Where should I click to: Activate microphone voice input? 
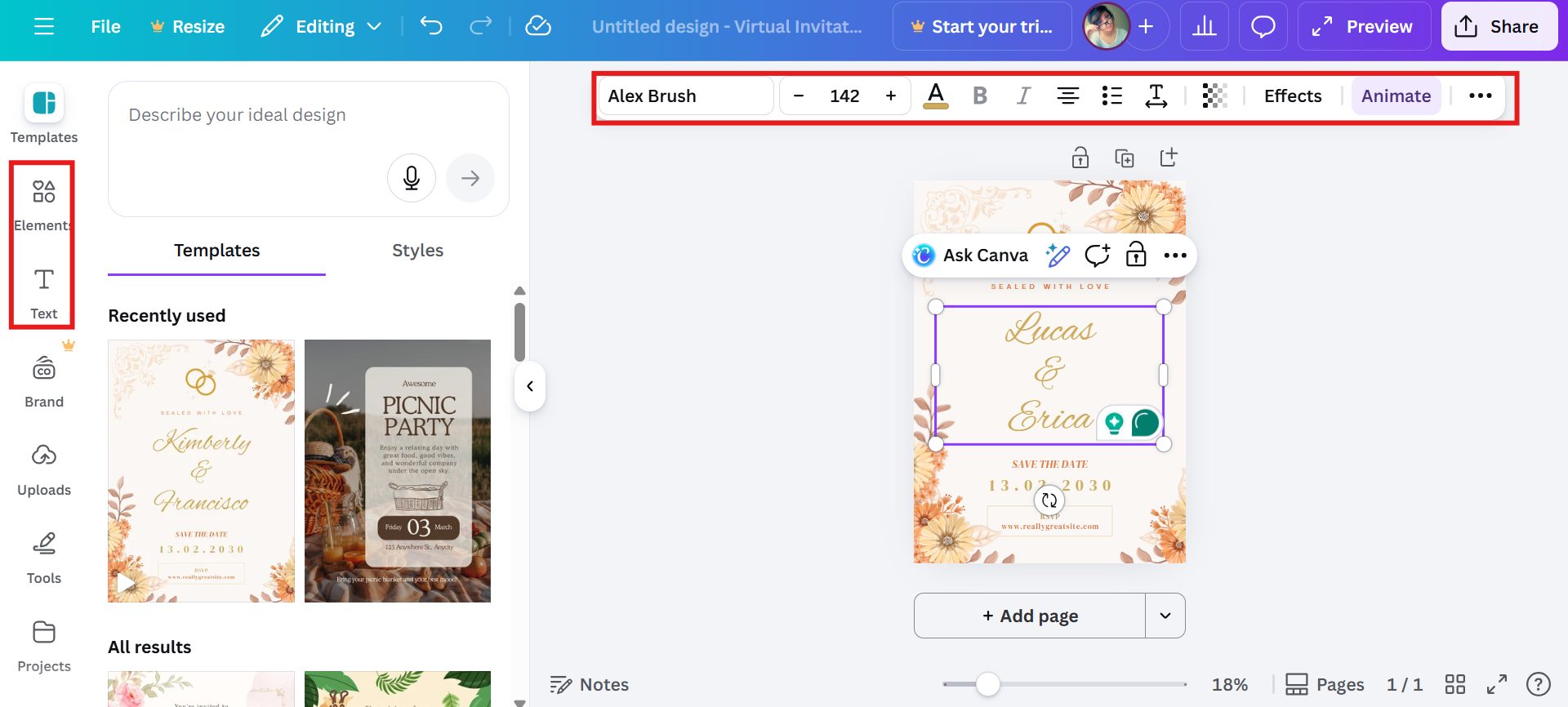point(412,178)
